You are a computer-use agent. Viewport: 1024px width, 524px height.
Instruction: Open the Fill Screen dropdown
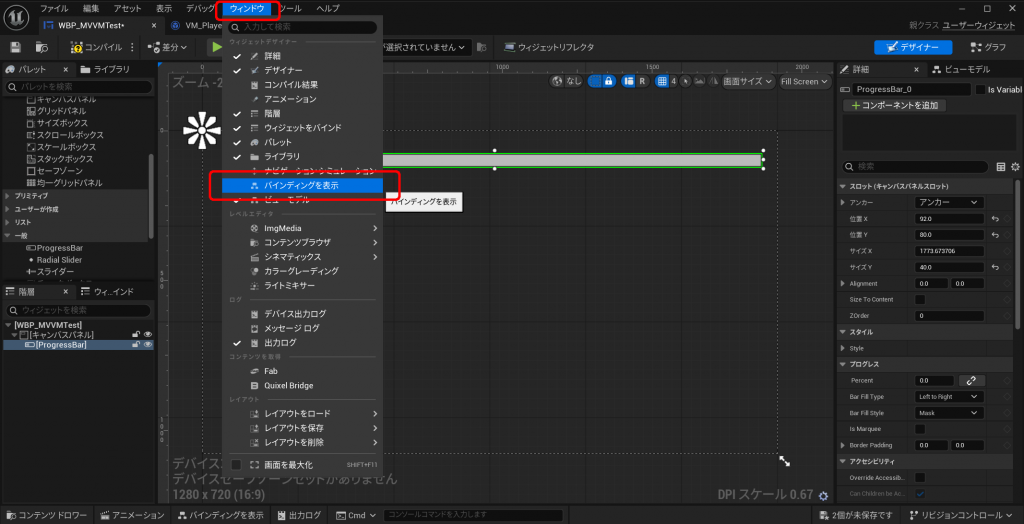pyautogui.click(x=802, y=81)
